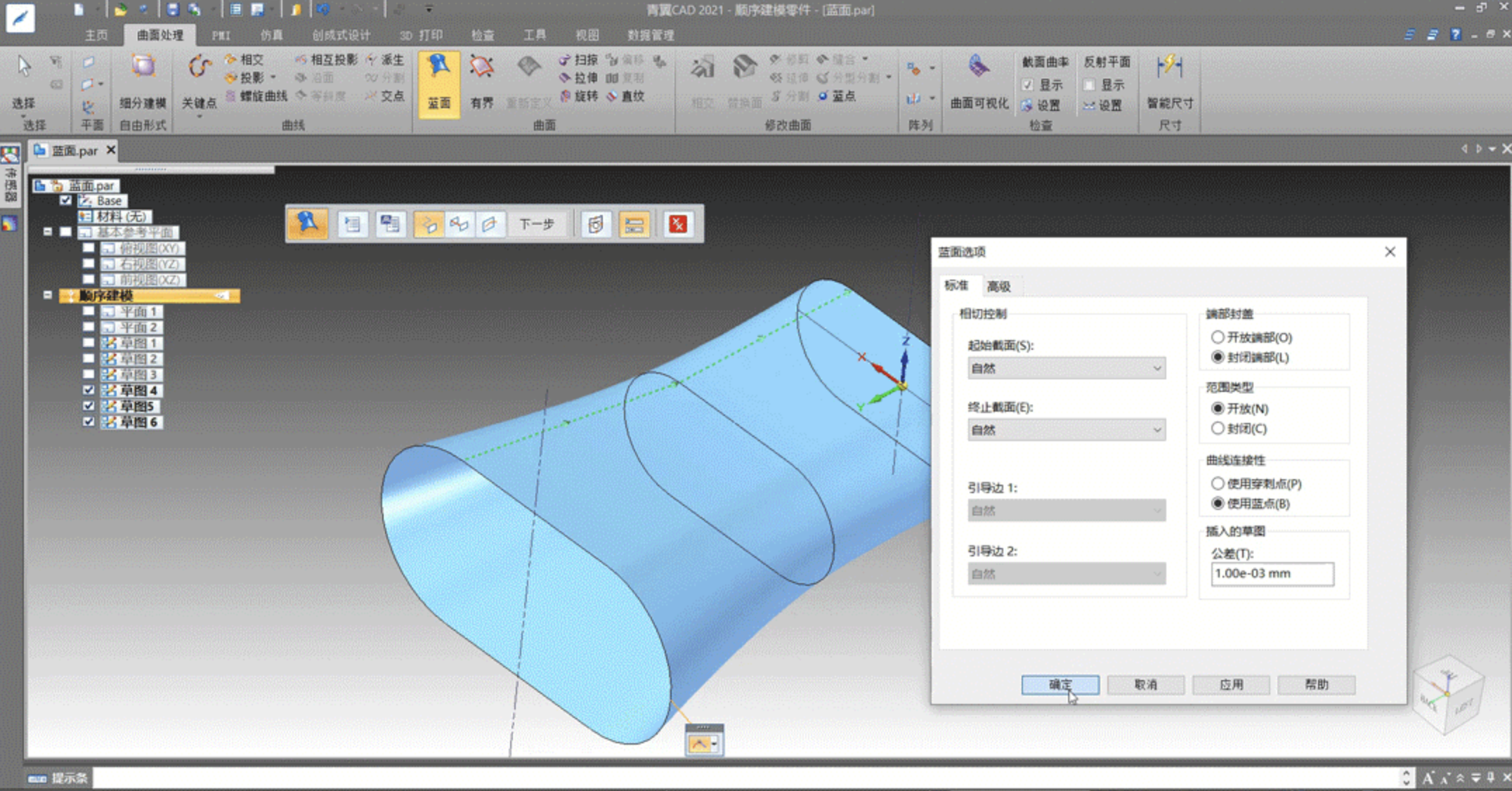
Task: Click the BlueSurf icon on command bar
Action: tap(308, 224)
